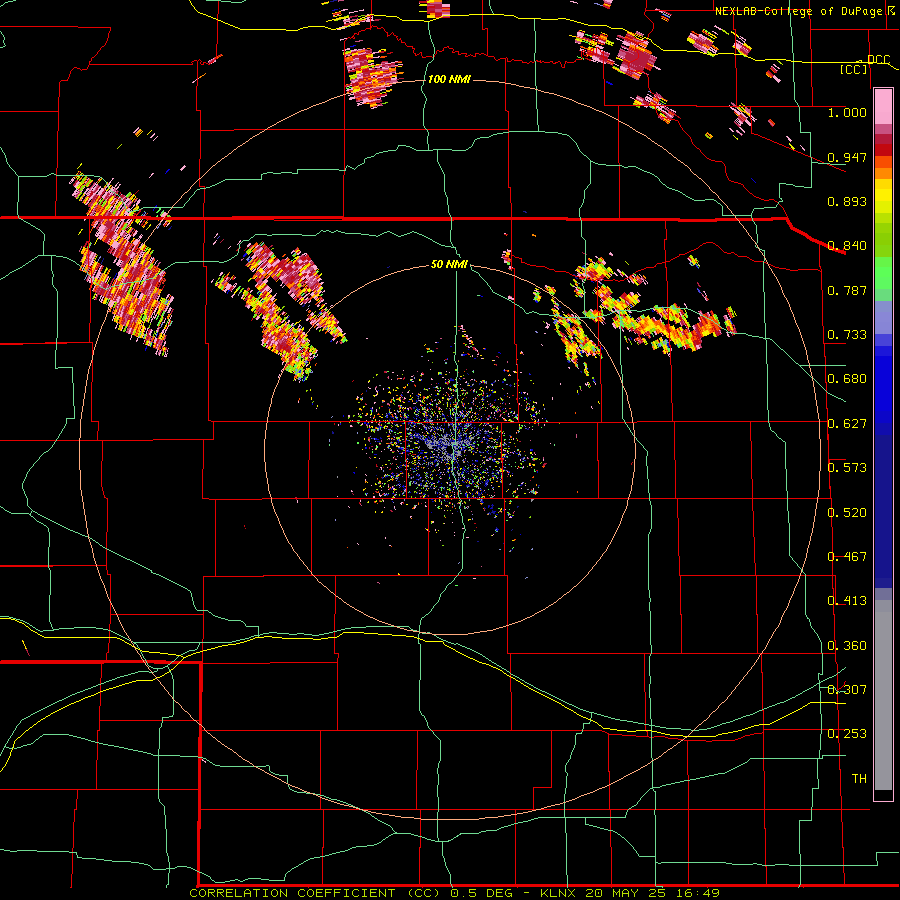Viewport: 900px width, 900px height.
Task: Click the CORRELATION COEFFICIENT (CC) caption text
Action: point(315,893)
